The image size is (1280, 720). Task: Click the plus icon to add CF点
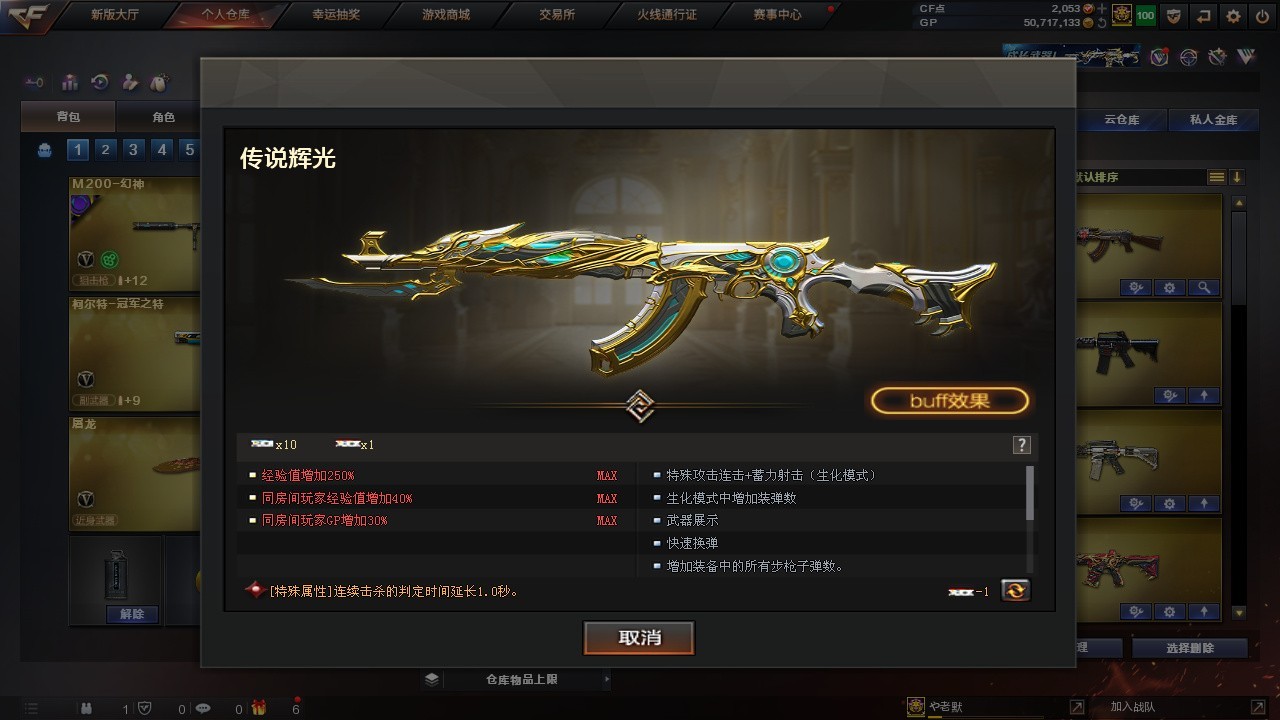1102,8
